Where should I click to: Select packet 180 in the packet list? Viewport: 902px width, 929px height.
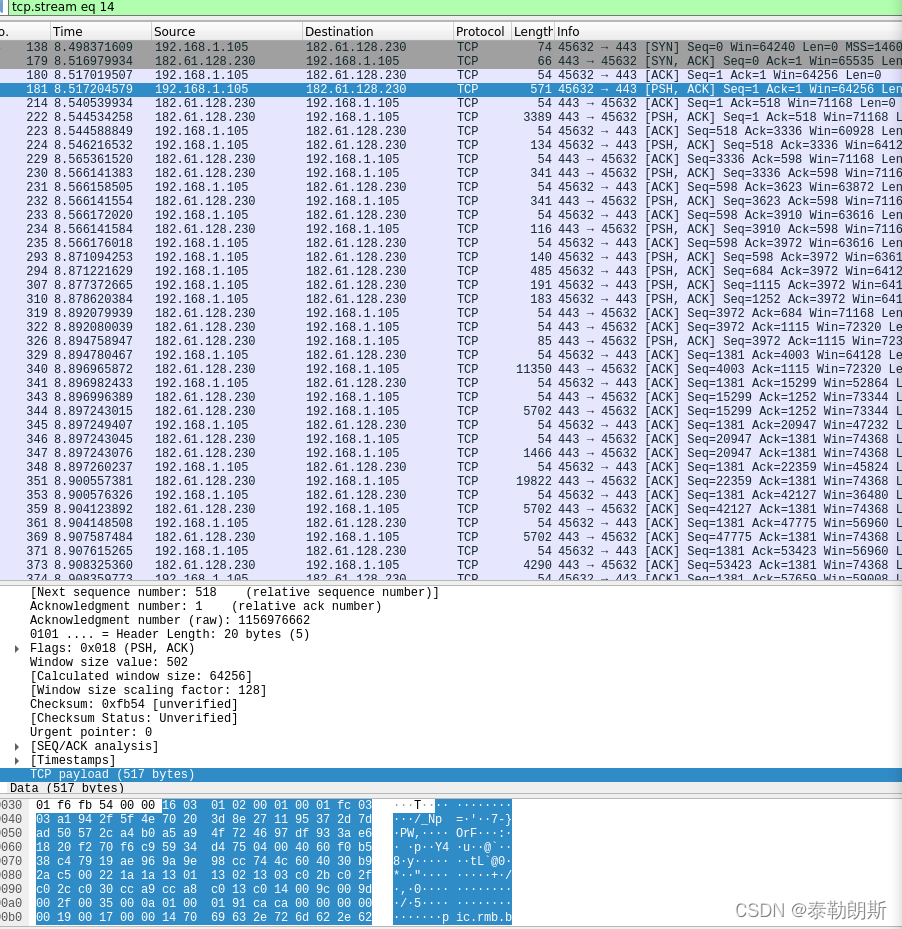tap(451, 75)
